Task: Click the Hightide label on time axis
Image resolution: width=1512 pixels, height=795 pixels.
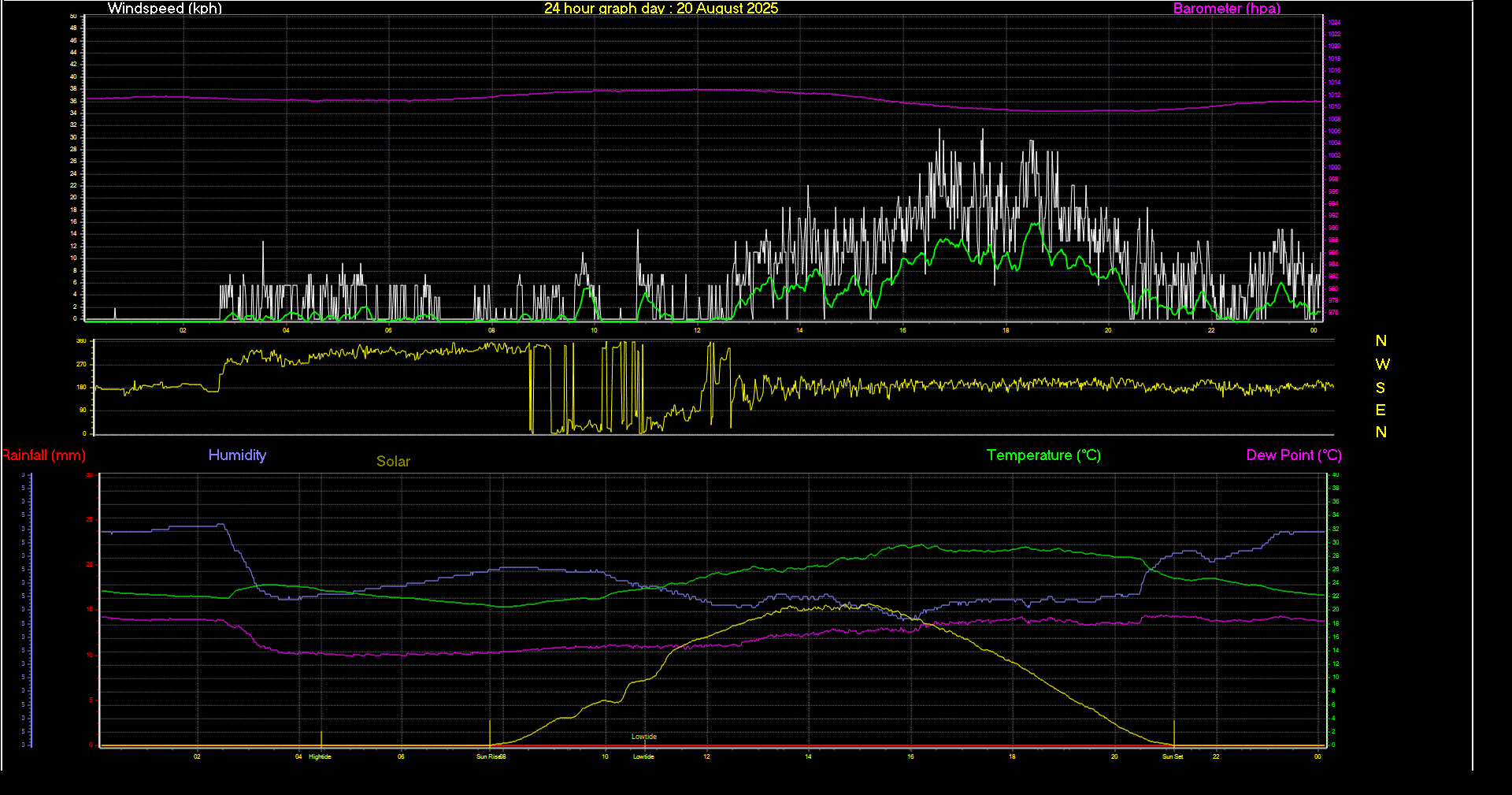Action: tap(320, 756)
